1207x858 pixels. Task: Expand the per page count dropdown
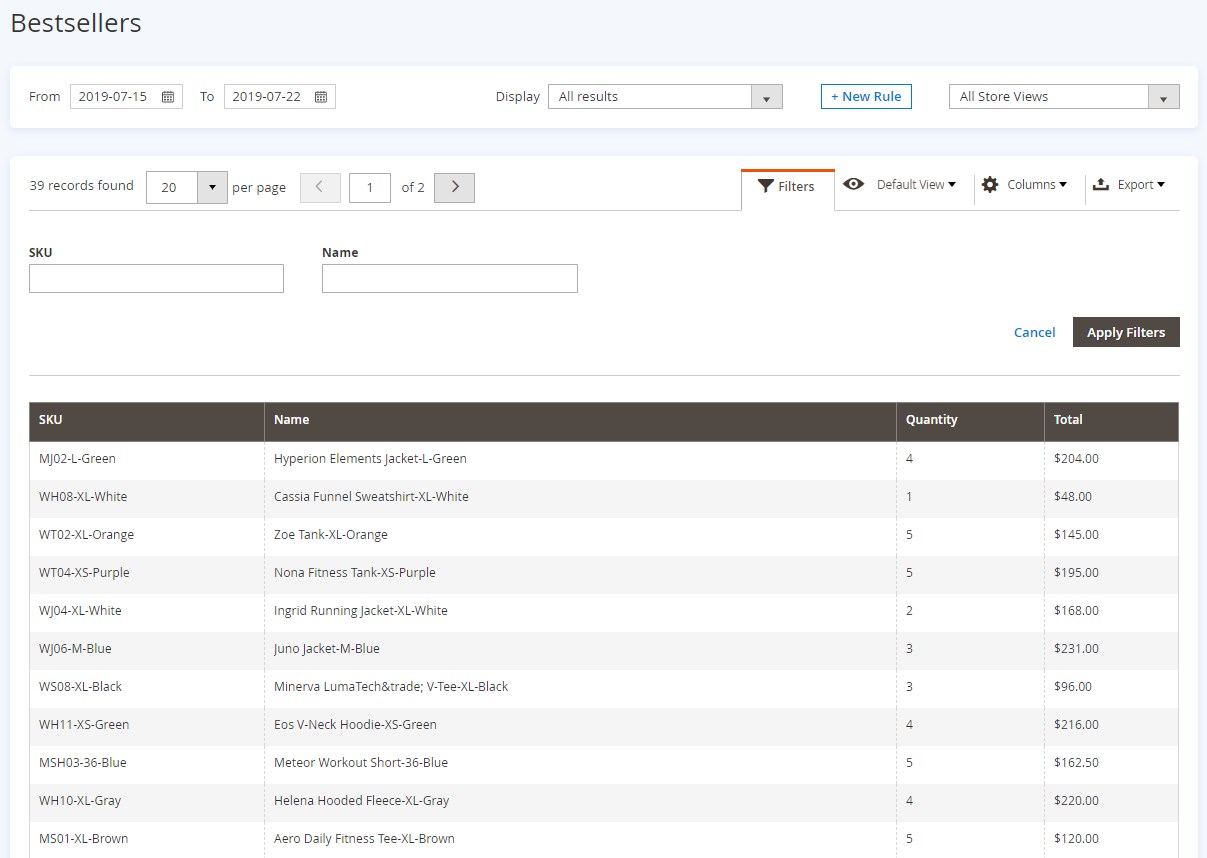212,187
